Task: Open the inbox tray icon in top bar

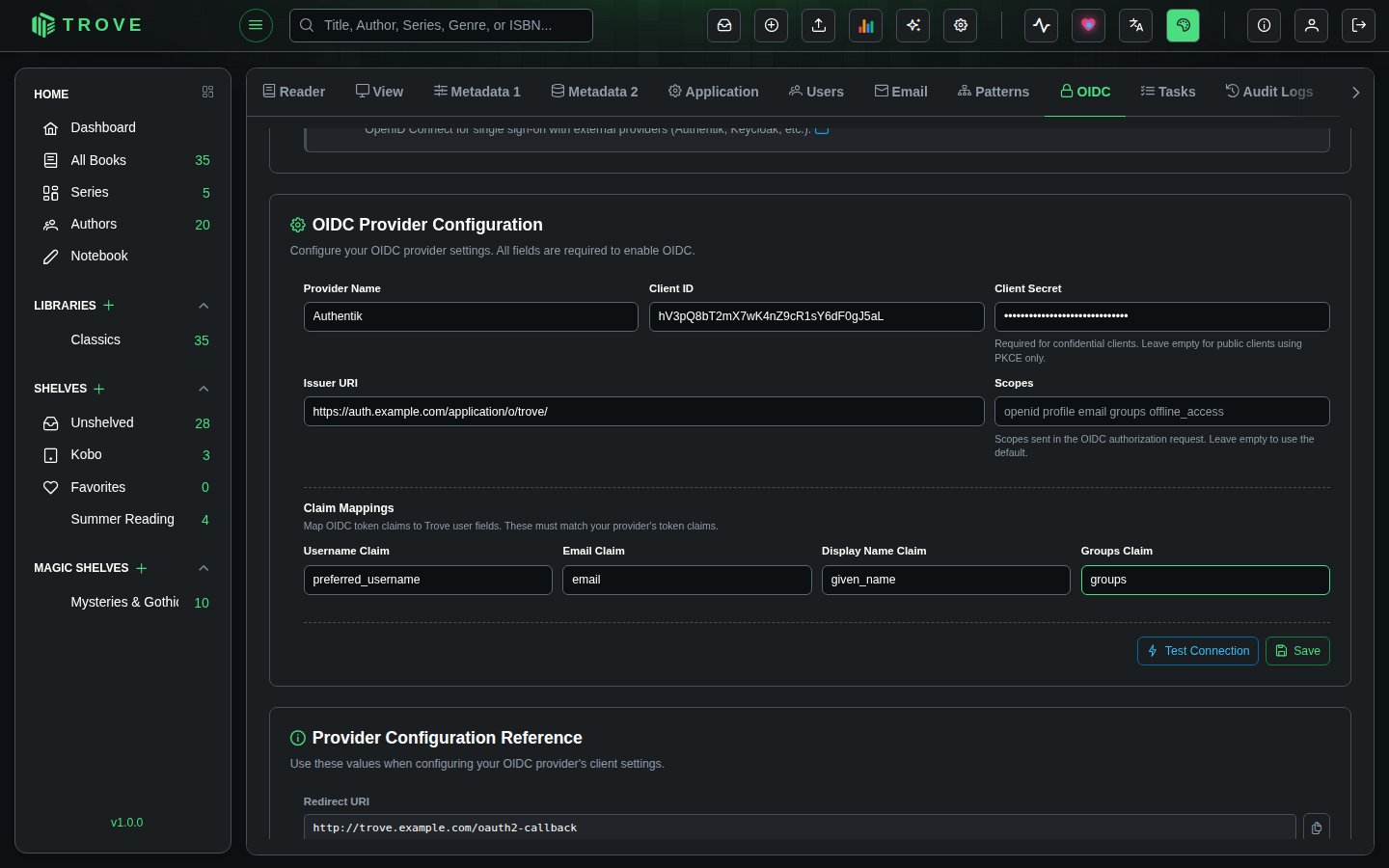Action: [724, 25]
